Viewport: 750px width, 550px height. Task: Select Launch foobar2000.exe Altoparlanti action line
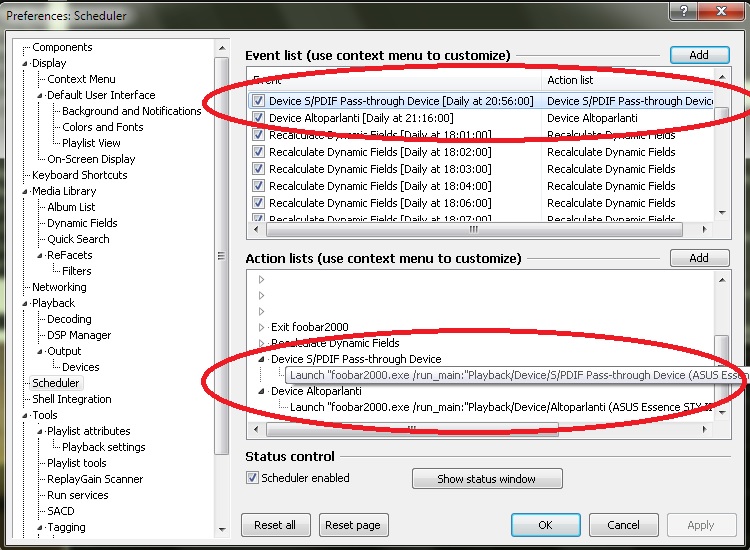(500, 407)
